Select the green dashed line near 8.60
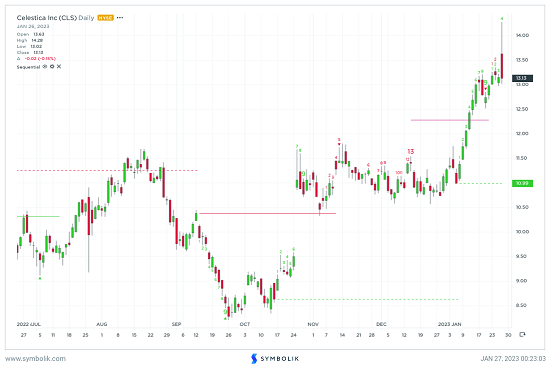 point(368,299)
